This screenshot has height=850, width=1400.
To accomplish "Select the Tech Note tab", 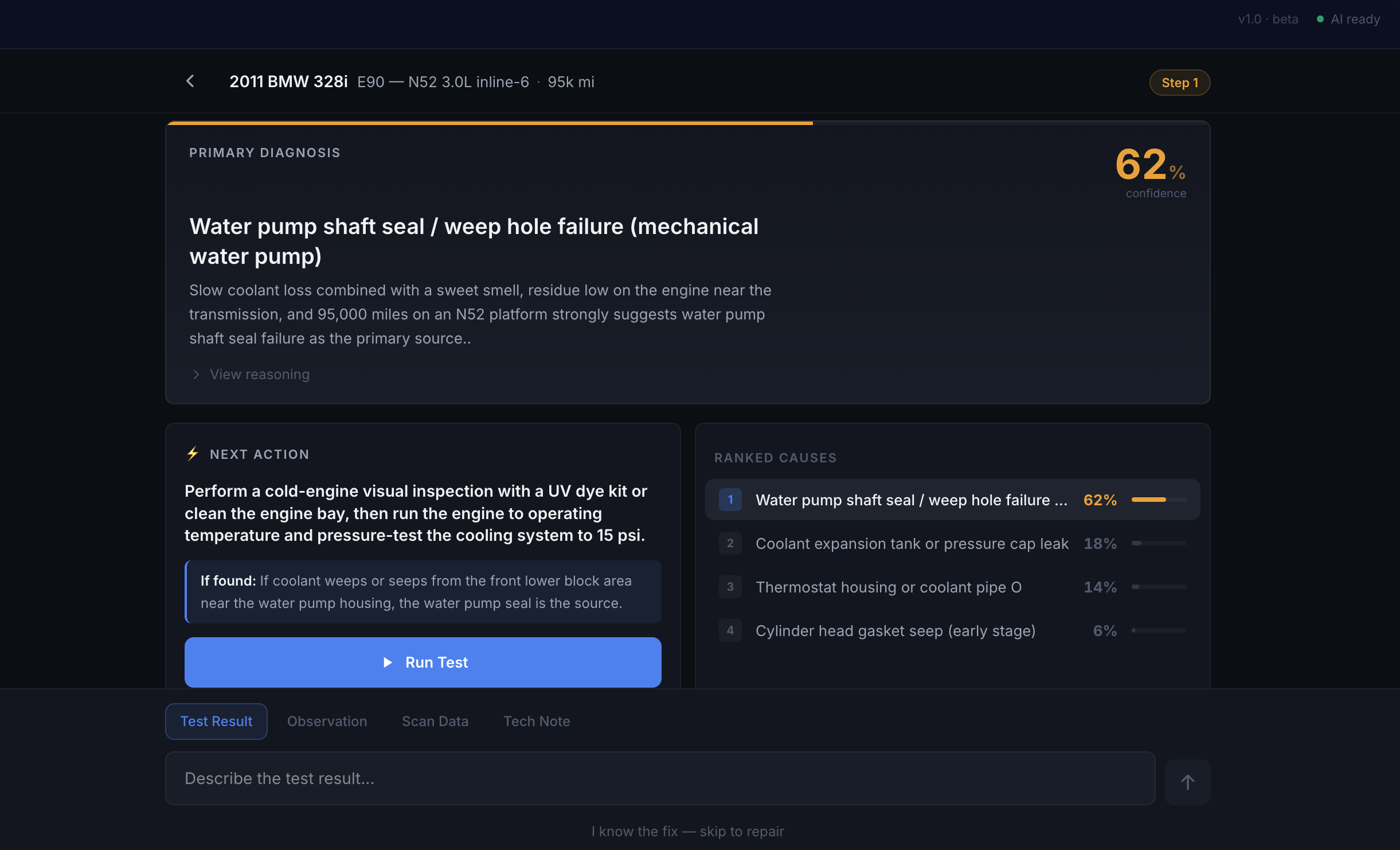I will [536, 721].
